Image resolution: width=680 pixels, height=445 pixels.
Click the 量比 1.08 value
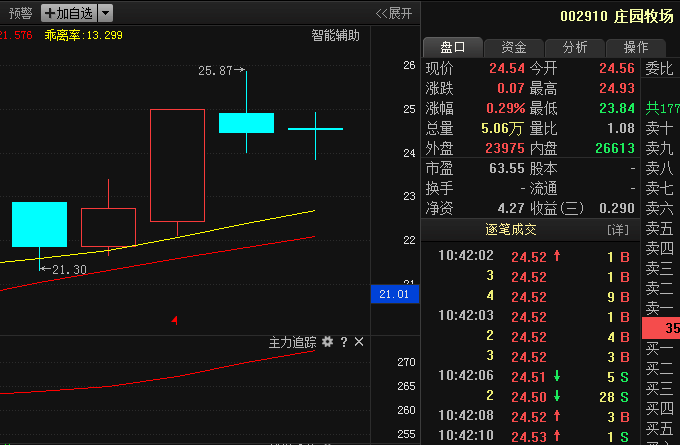point(621,128)
